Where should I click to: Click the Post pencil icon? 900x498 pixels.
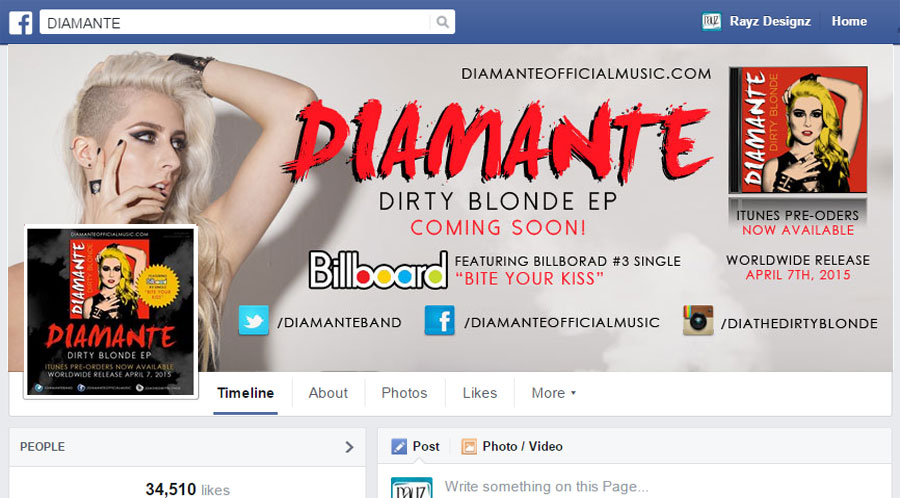coord(399,446)
